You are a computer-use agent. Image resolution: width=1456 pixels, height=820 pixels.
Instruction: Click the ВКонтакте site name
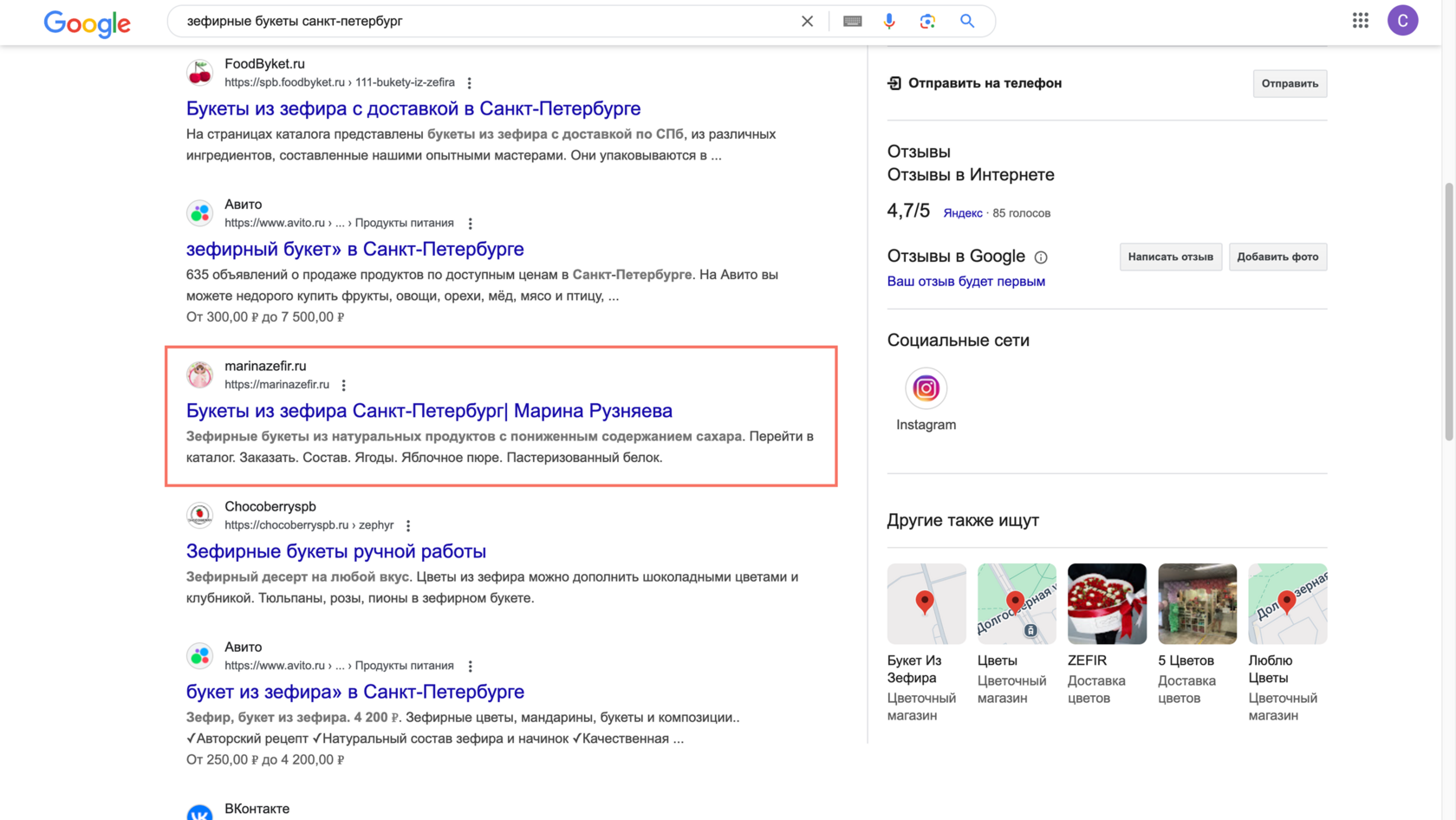point(257,809)
